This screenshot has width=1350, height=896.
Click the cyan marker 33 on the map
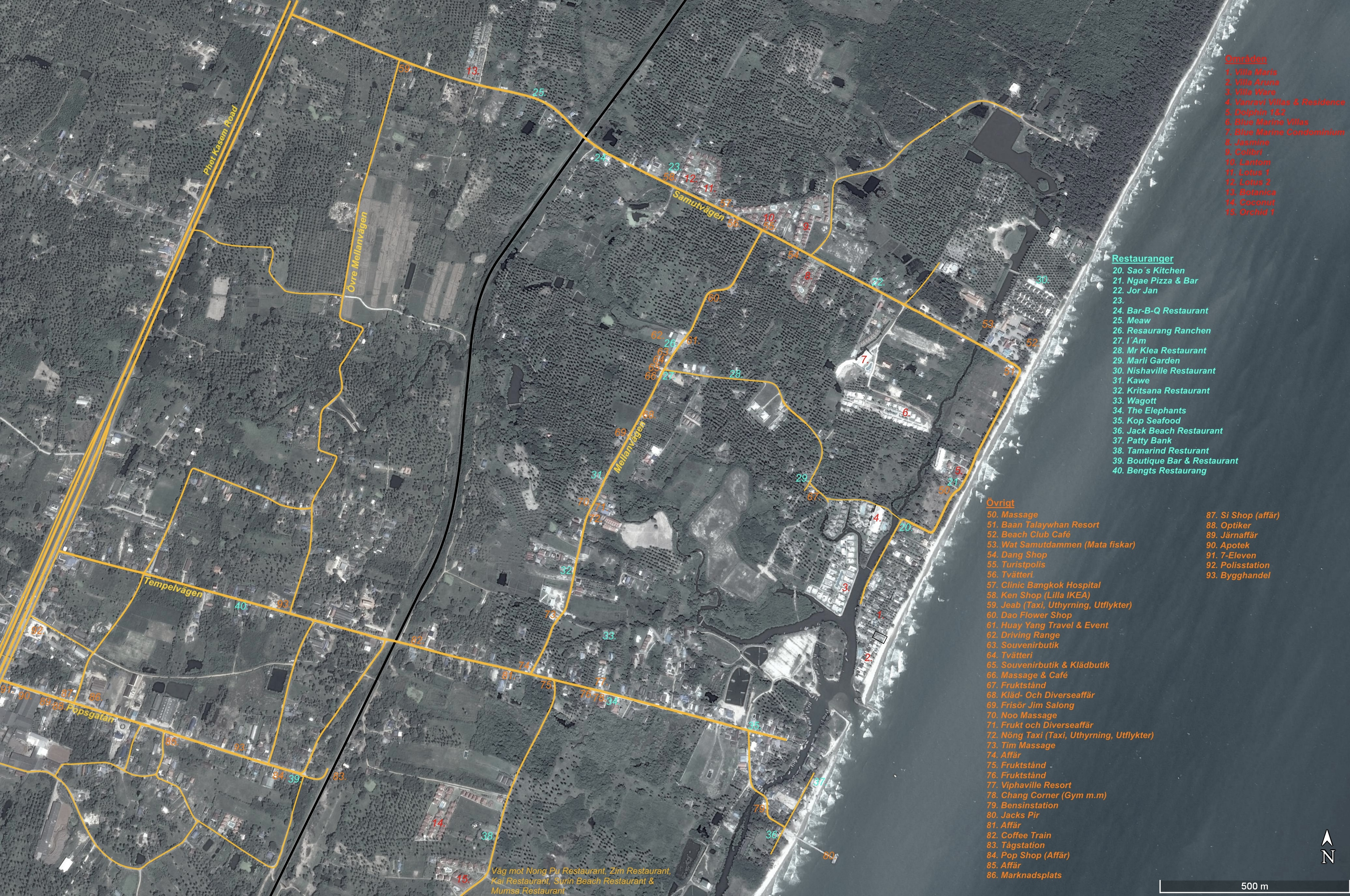[608, 635]
